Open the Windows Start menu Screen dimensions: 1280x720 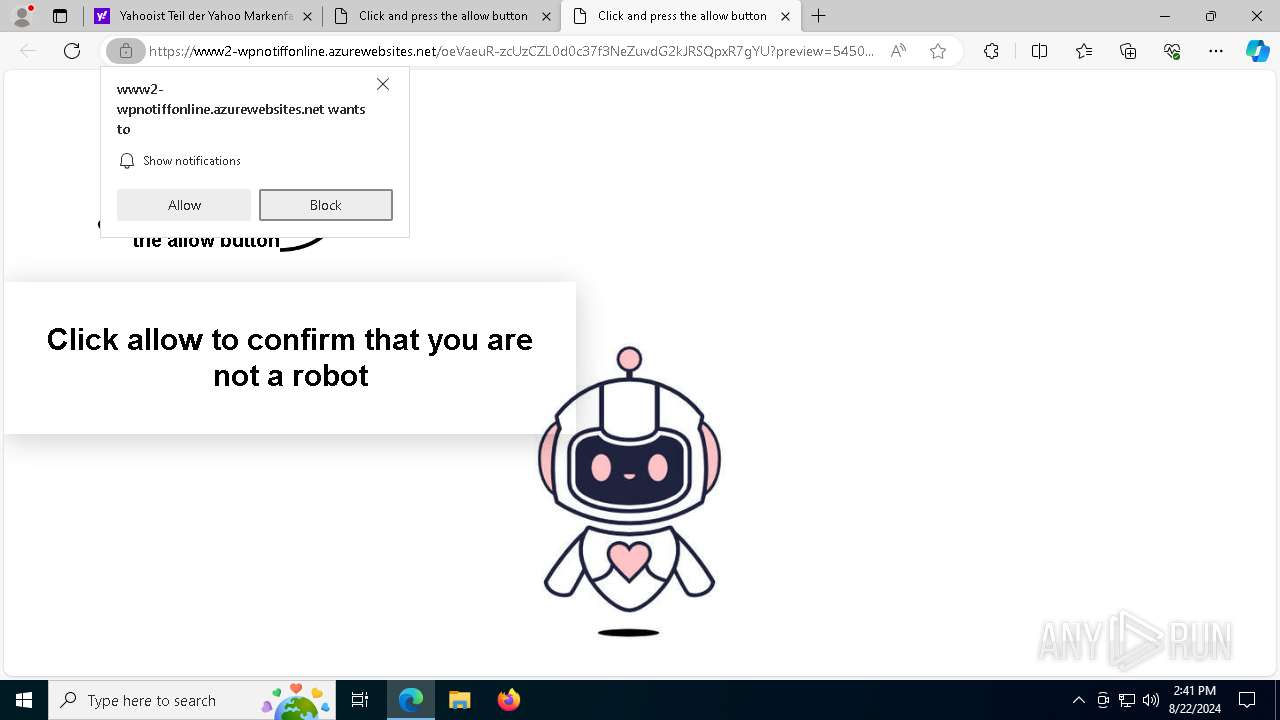tap(24, 700)
